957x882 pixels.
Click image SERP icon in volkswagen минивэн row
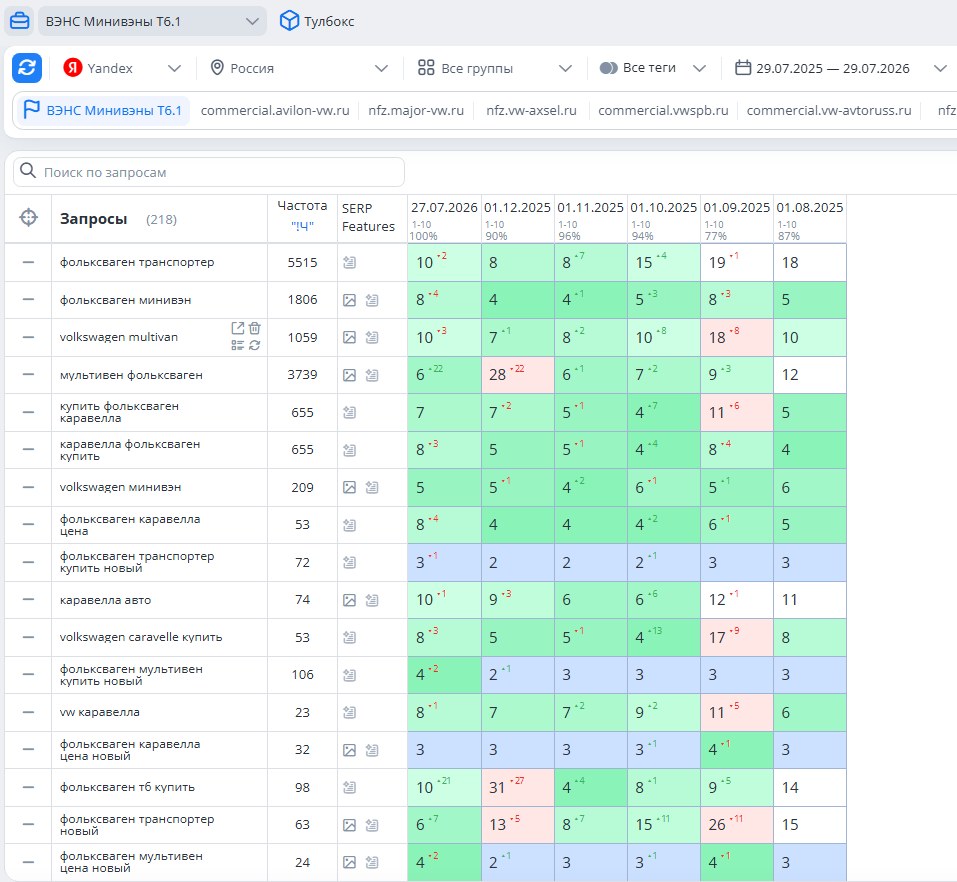[349, 487]
